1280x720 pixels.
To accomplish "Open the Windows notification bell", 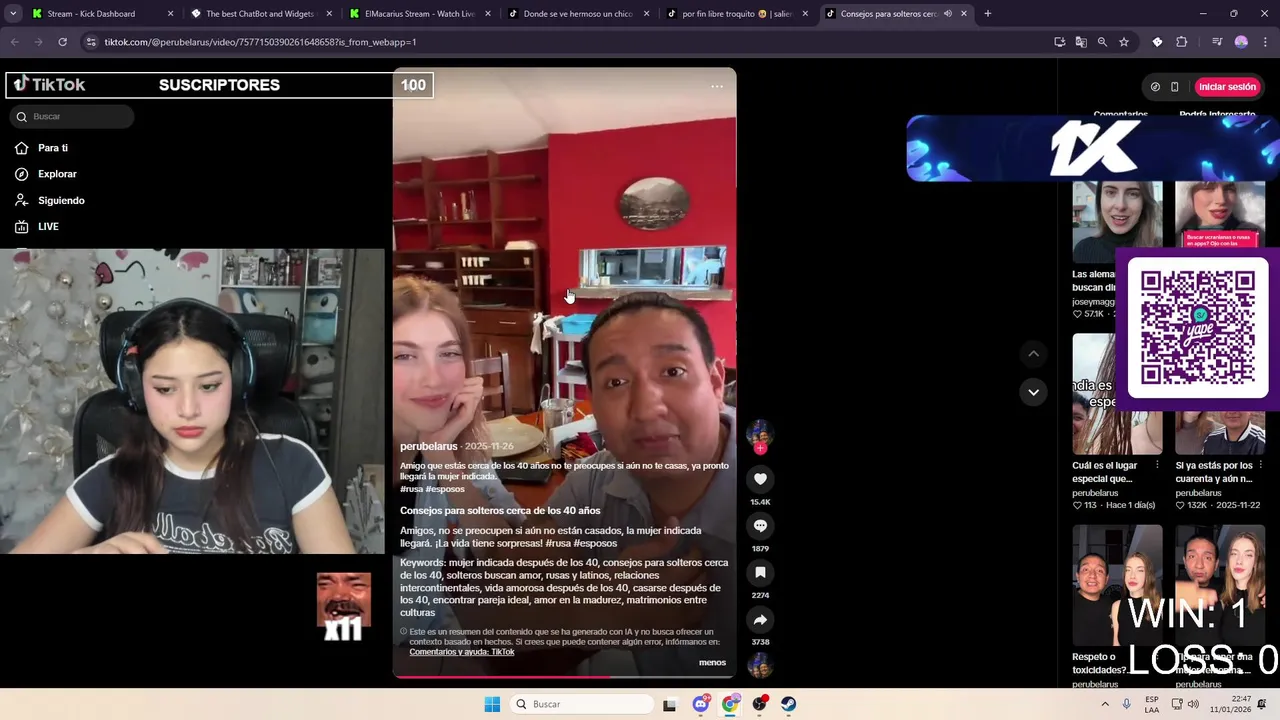I will (x=1262, y=704).
